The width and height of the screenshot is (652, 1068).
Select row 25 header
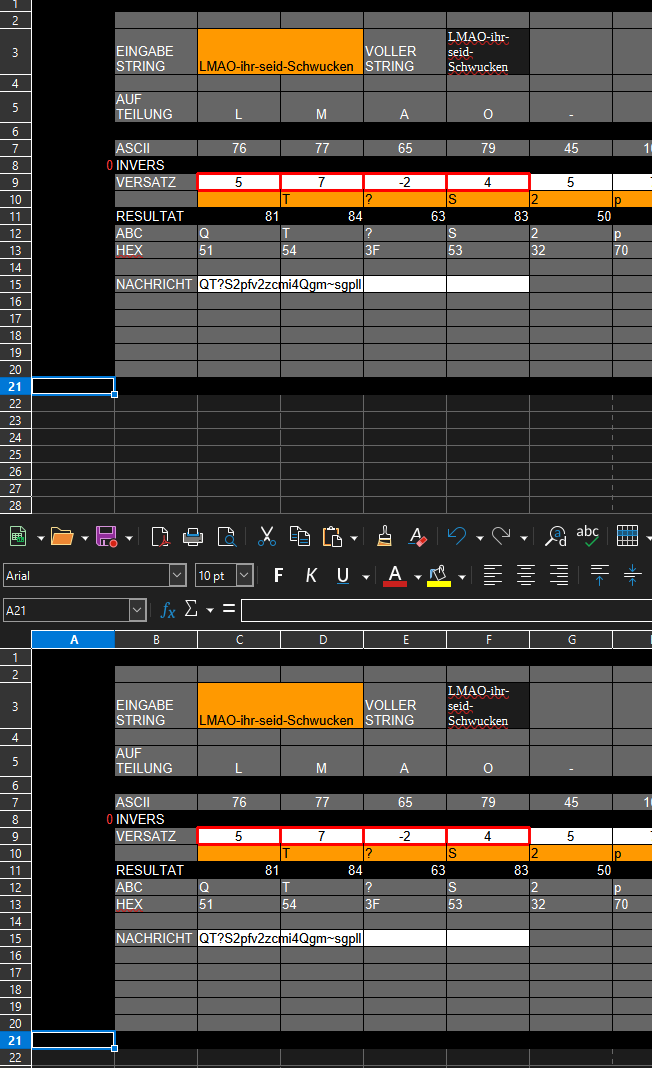coord(15,454)
